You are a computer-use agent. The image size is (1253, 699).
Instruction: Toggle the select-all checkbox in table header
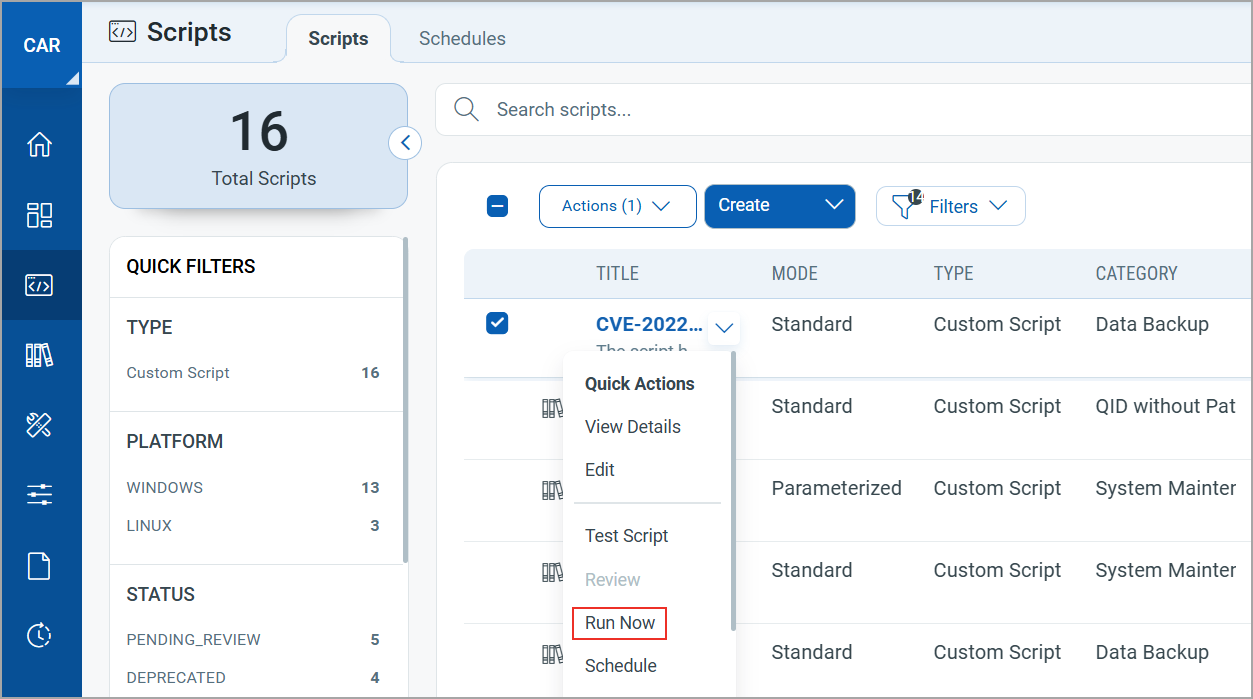click(x=497, y=206)
